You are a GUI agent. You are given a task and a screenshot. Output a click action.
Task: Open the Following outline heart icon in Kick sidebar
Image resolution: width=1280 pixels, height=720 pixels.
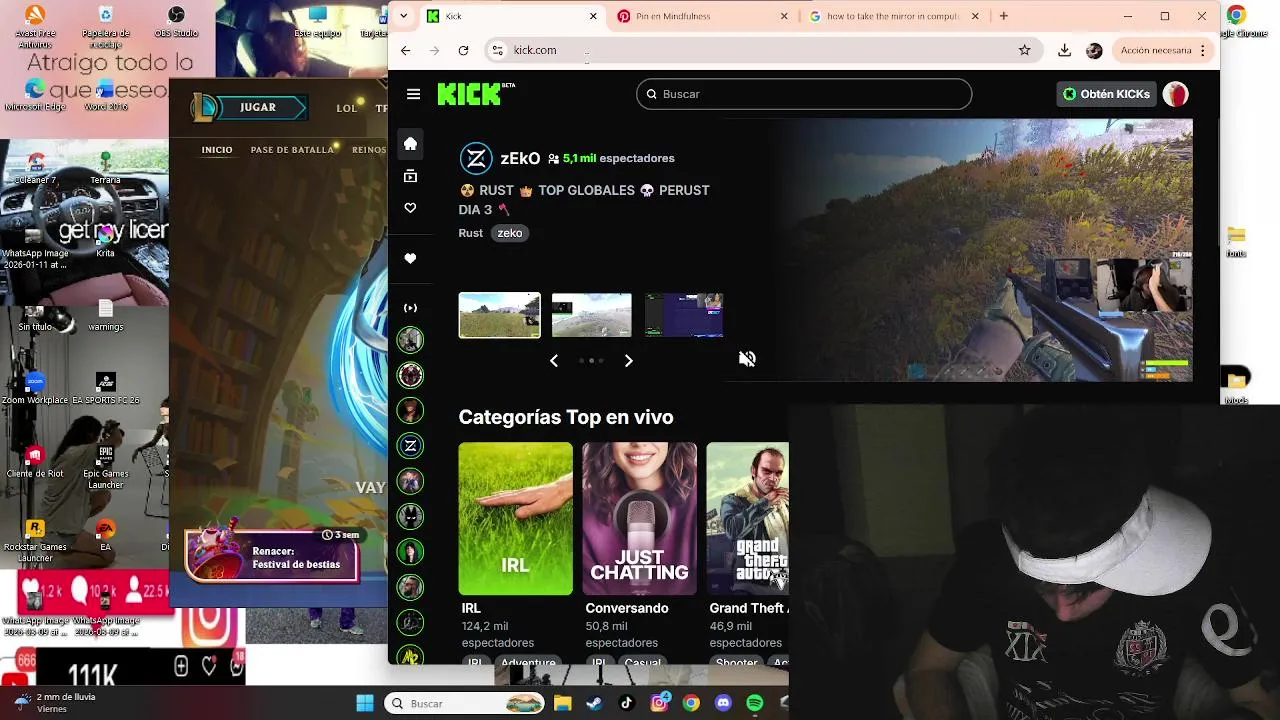tap(410, 208)
